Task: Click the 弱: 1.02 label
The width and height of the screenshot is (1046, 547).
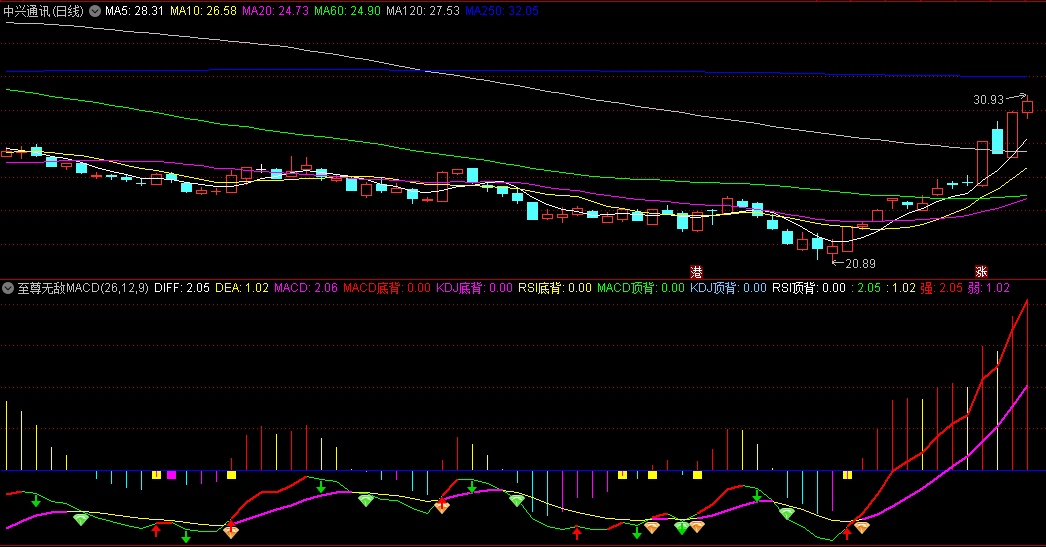Action: tap(989, 288)
